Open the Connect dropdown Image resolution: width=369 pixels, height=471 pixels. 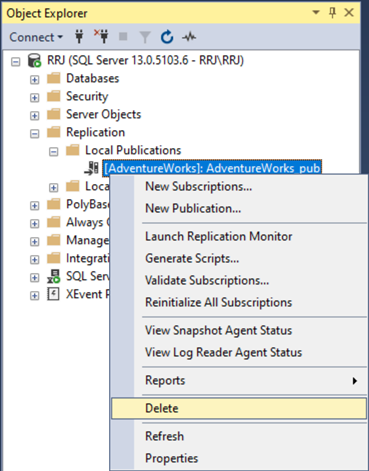coord(36,37)
